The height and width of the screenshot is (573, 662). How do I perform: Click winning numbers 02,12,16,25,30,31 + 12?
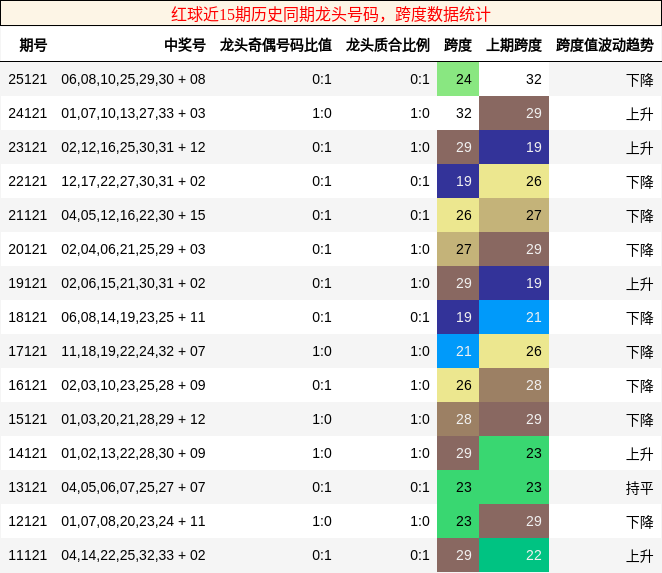[133, 147]
